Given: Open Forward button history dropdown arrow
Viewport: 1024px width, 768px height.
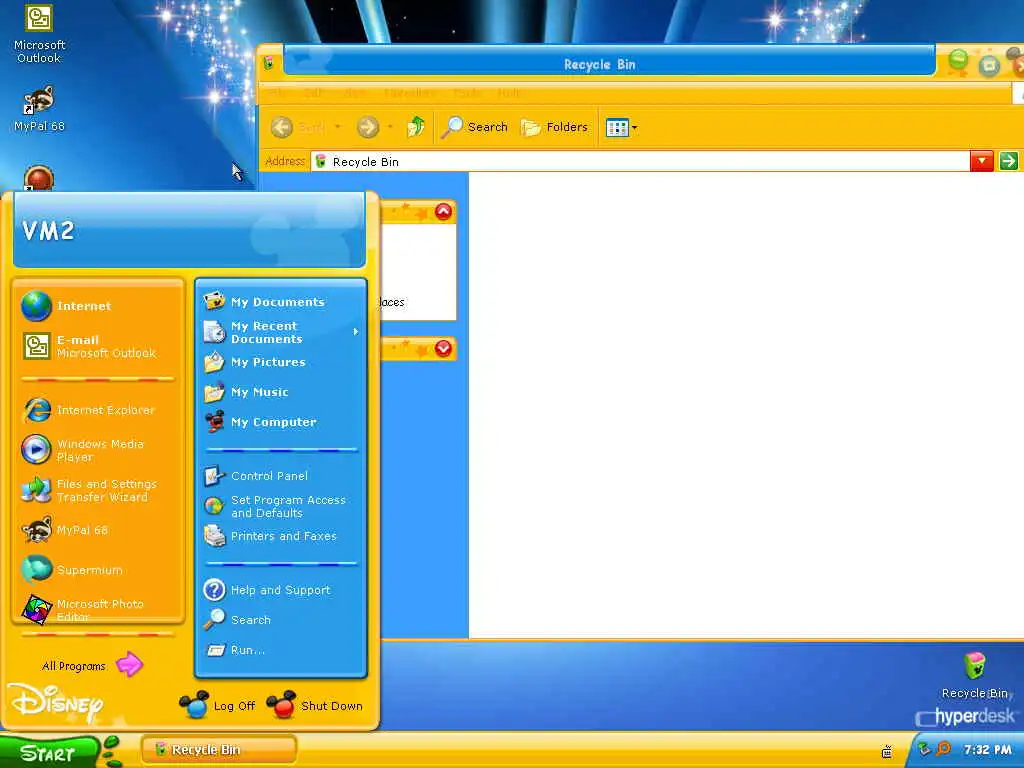Looking at the screenshot, I should [390, 127].
